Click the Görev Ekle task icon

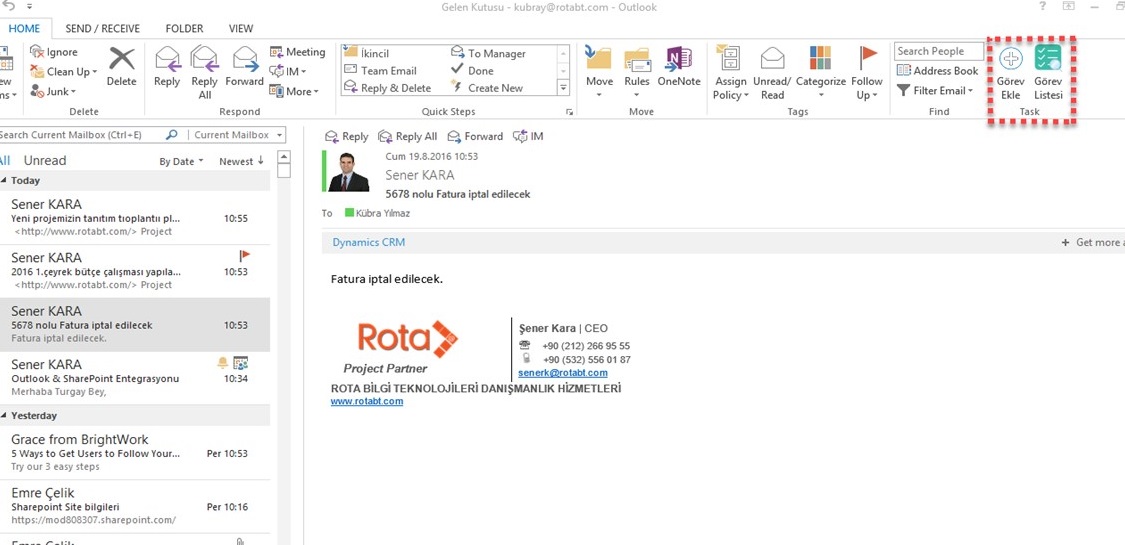pos(1010,72)
